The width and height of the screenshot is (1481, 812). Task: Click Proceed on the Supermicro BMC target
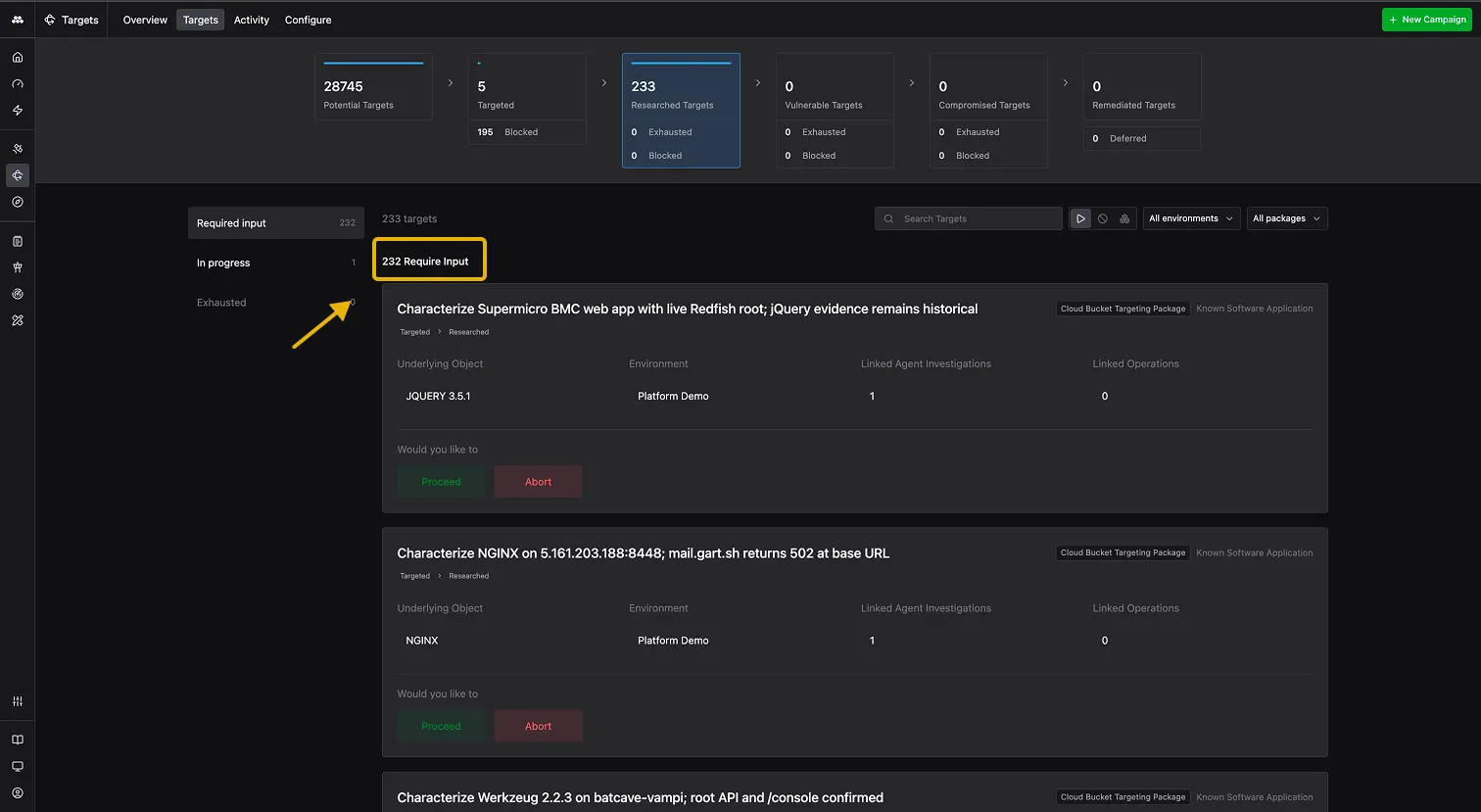tap(441, 482)
